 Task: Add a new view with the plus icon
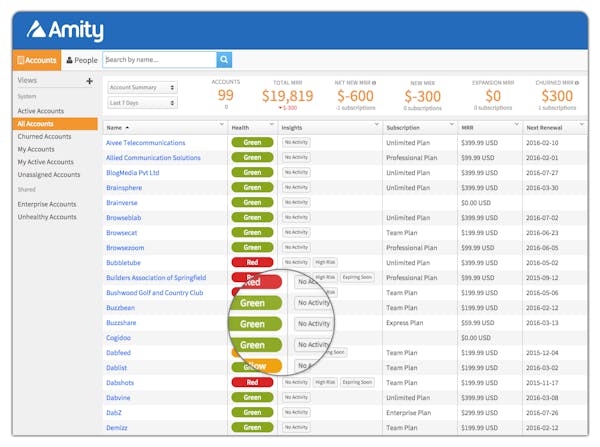pos(90,81)
